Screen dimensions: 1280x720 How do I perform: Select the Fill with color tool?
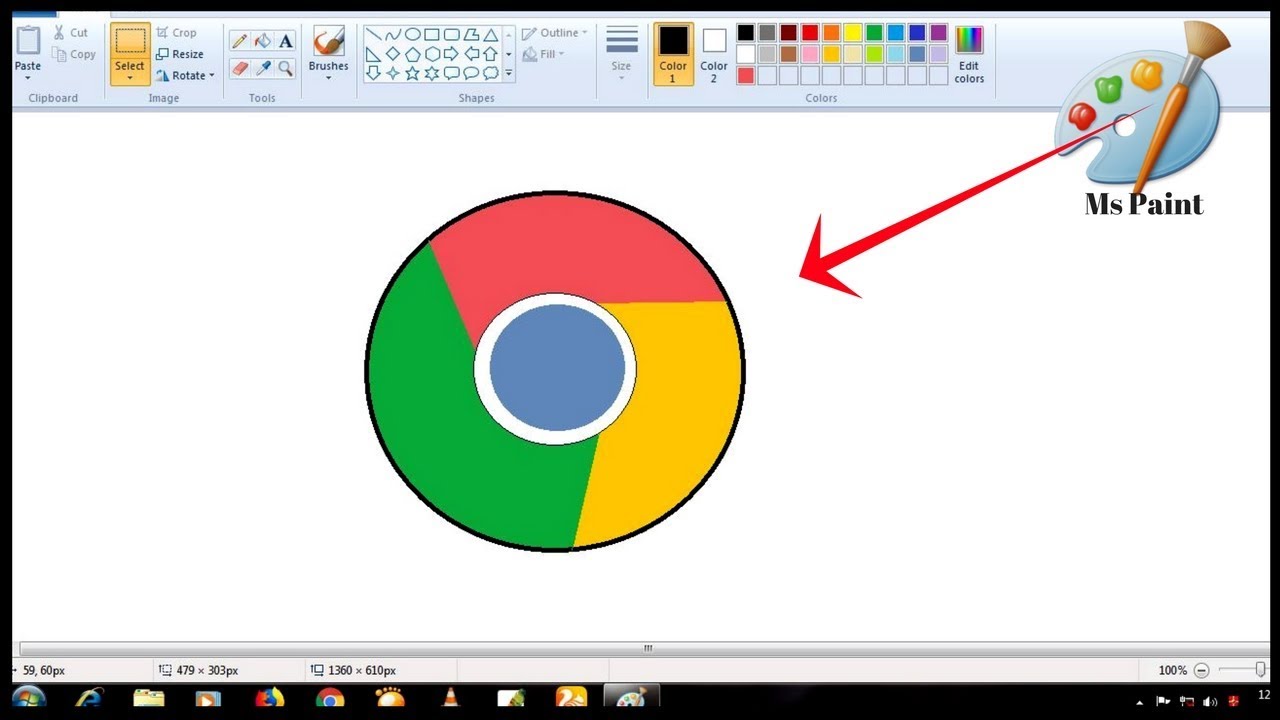[x=262, y=41]
